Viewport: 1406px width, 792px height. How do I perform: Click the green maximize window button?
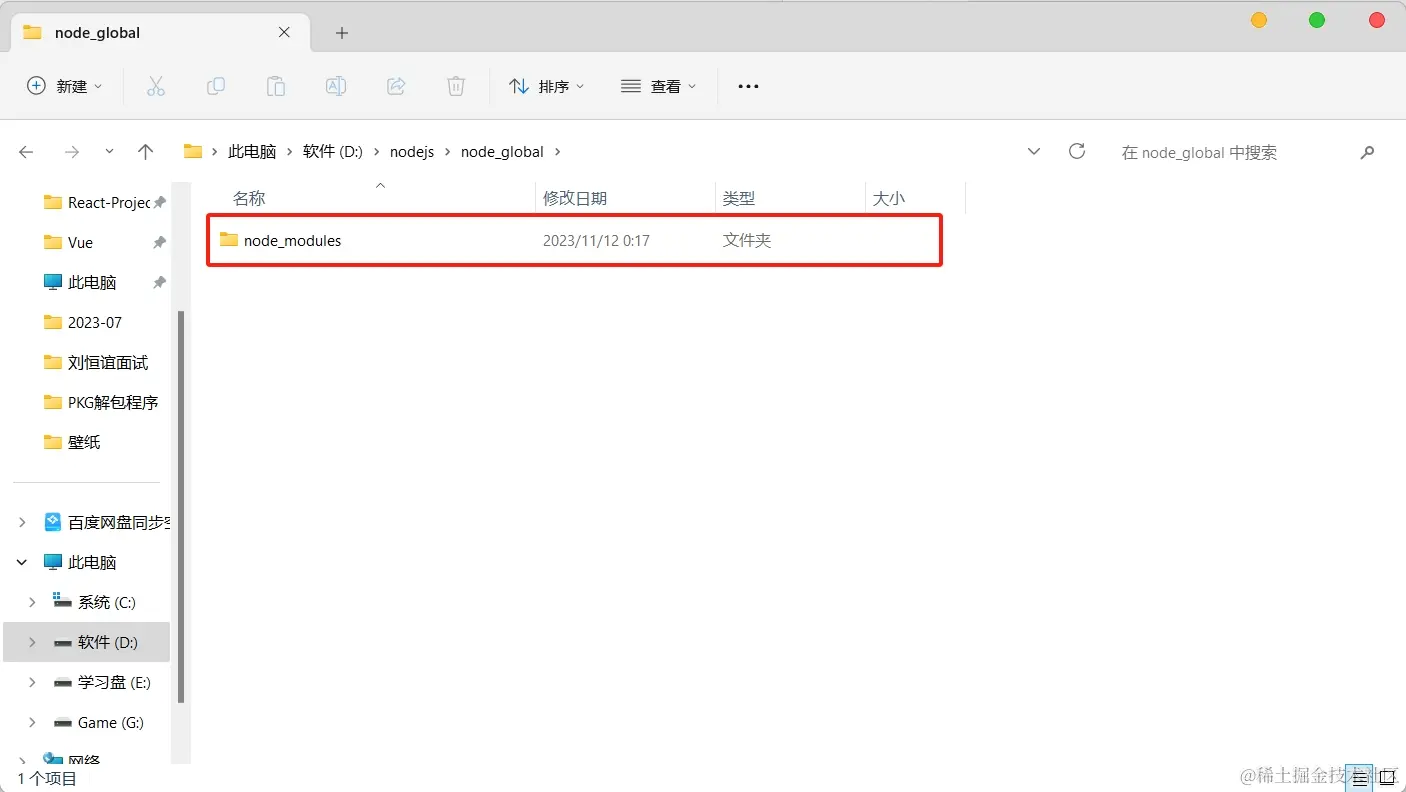tap(1317, 20)
